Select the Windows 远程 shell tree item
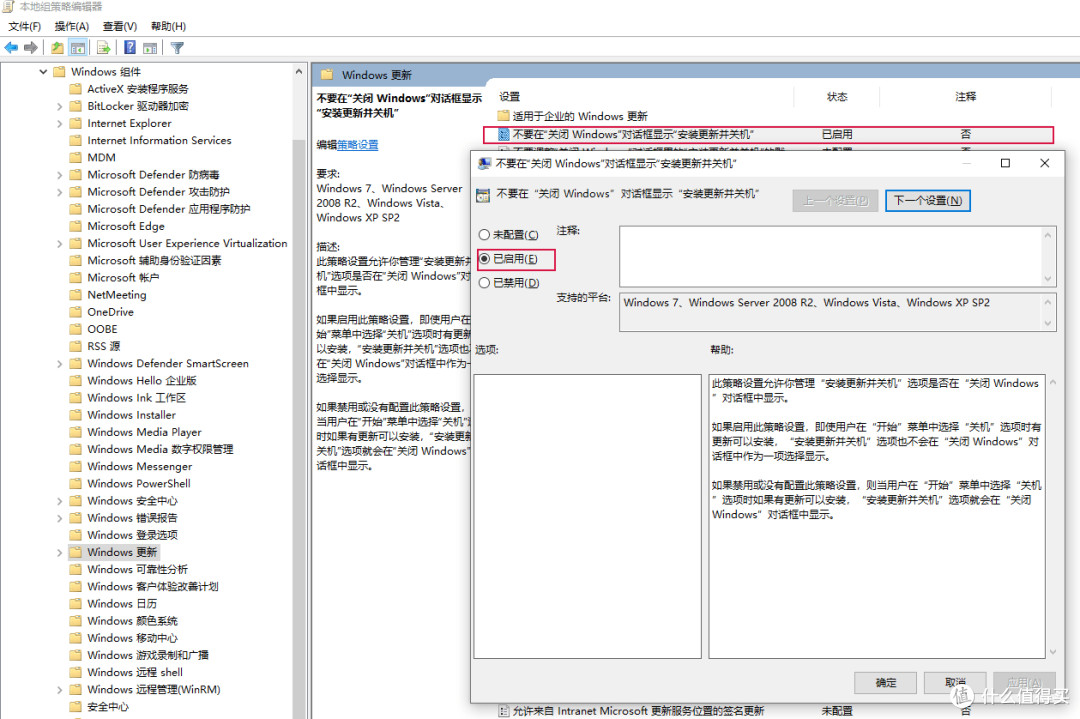1080x719 pixels. coord(135,672)
